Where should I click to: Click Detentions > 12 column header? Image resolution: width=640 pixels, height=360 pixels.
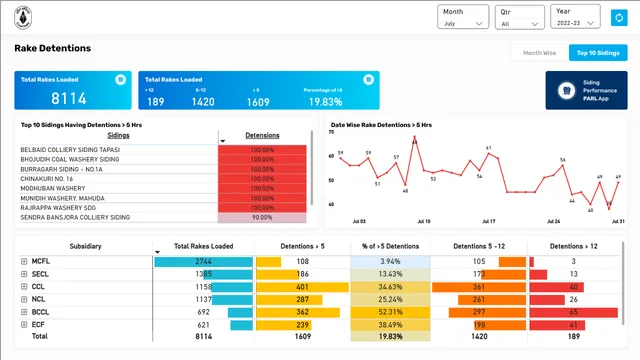[573, 246]
